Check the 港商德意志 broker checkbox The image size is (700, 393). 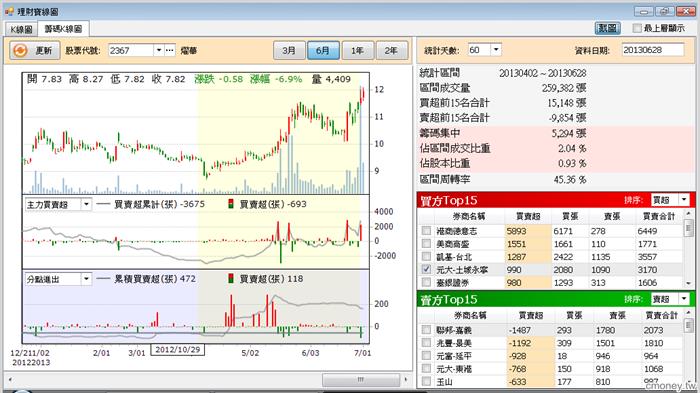[426, 230]
